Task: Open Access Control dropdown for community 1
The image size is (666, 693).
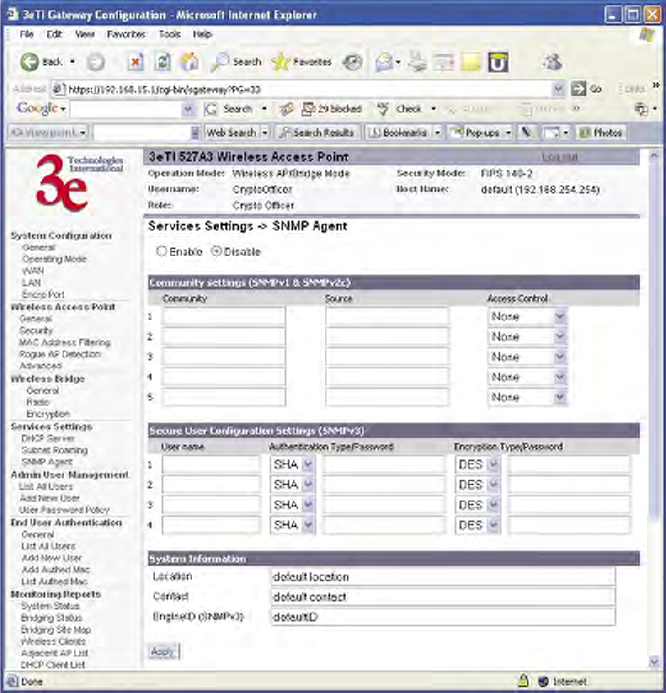Action: pos(559,316)
